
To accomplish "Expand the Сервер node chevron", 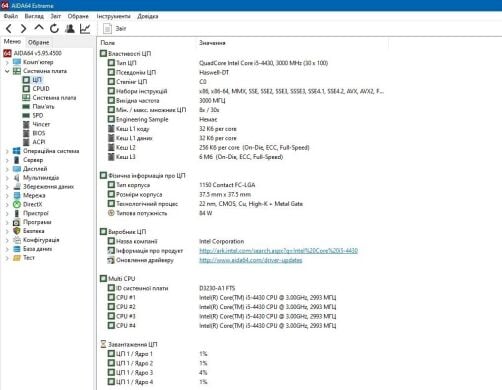I will pos(7,160).
